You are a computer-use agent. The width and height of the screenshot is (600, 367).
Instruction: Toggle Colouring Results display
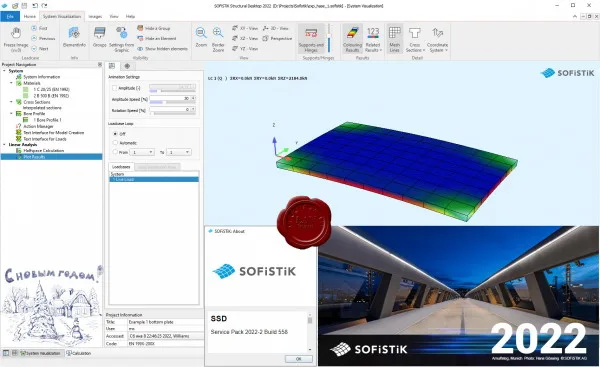(352, 39)
